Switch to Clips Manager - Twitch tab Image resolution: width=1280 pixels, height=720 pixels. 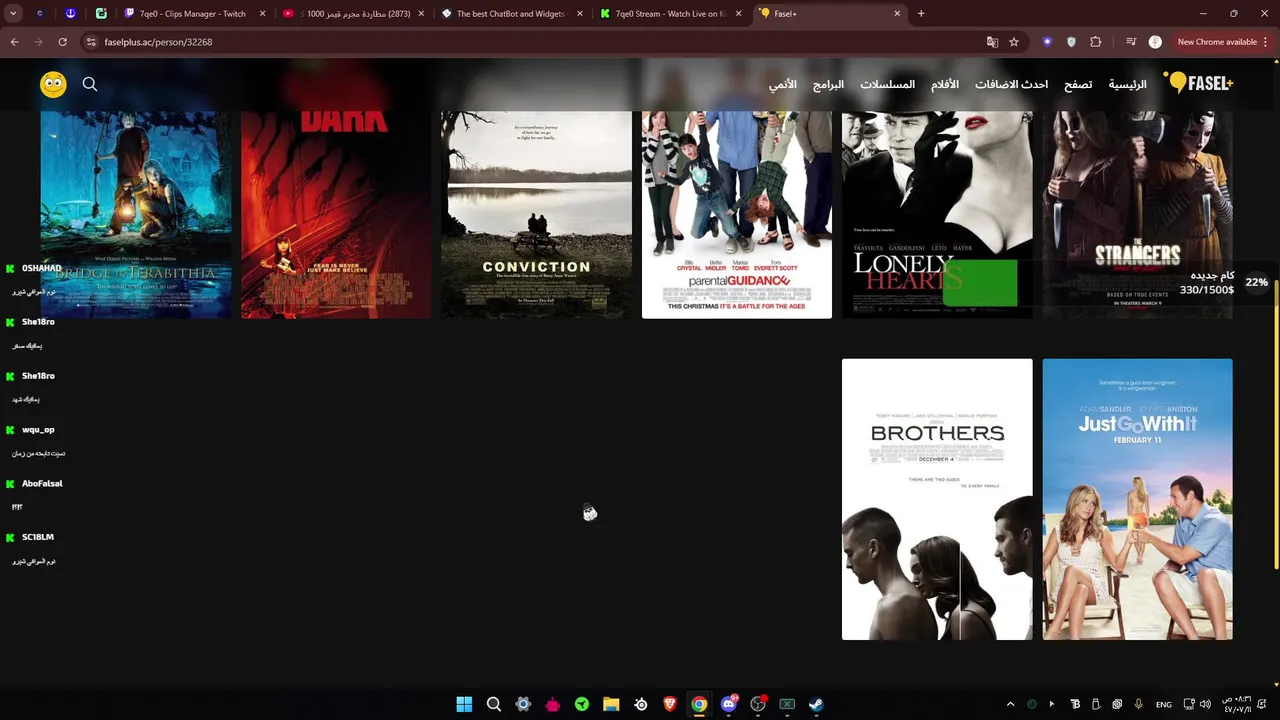(195, 14)
